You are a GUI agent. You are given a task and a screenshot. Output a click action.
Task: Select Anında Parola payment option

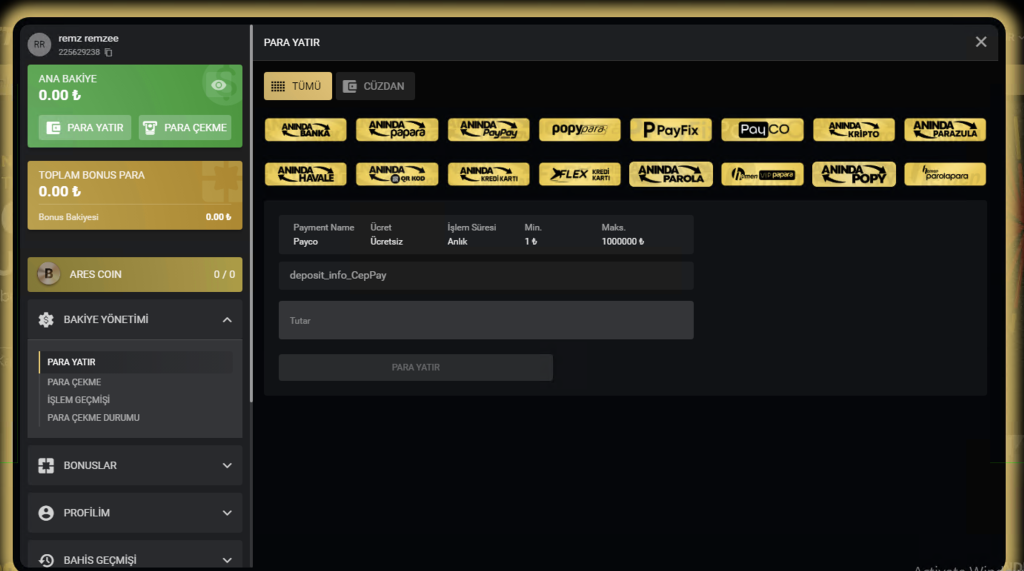(x=671, y=174)
